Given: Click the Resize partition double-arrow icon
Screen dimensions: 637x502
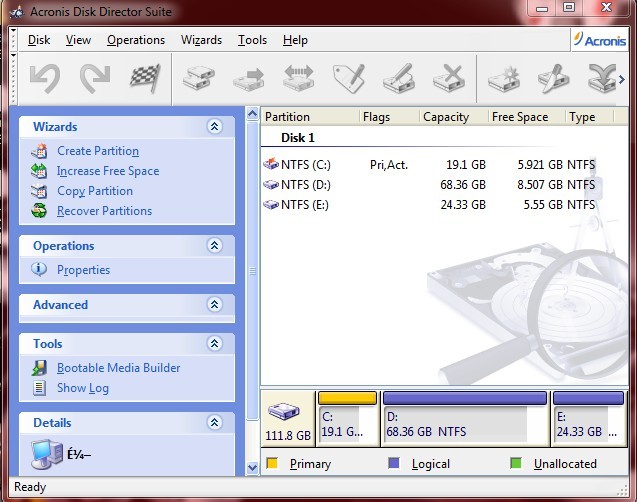Looking at the screenshot, I should pyautogui.click(x=299, y=78).
